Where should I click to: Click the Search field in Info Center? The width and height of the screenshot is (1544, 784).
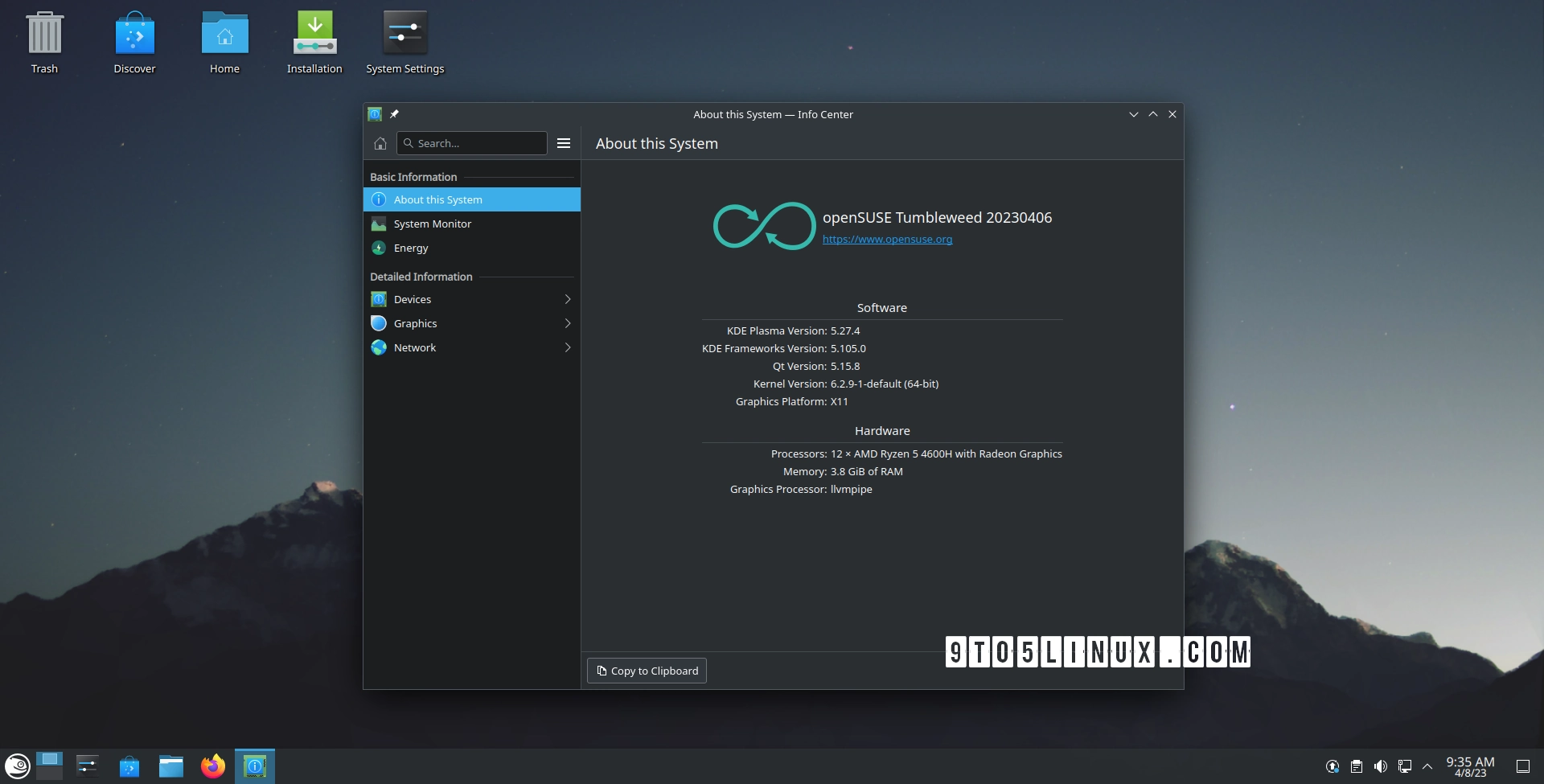(x=471, y=143)
